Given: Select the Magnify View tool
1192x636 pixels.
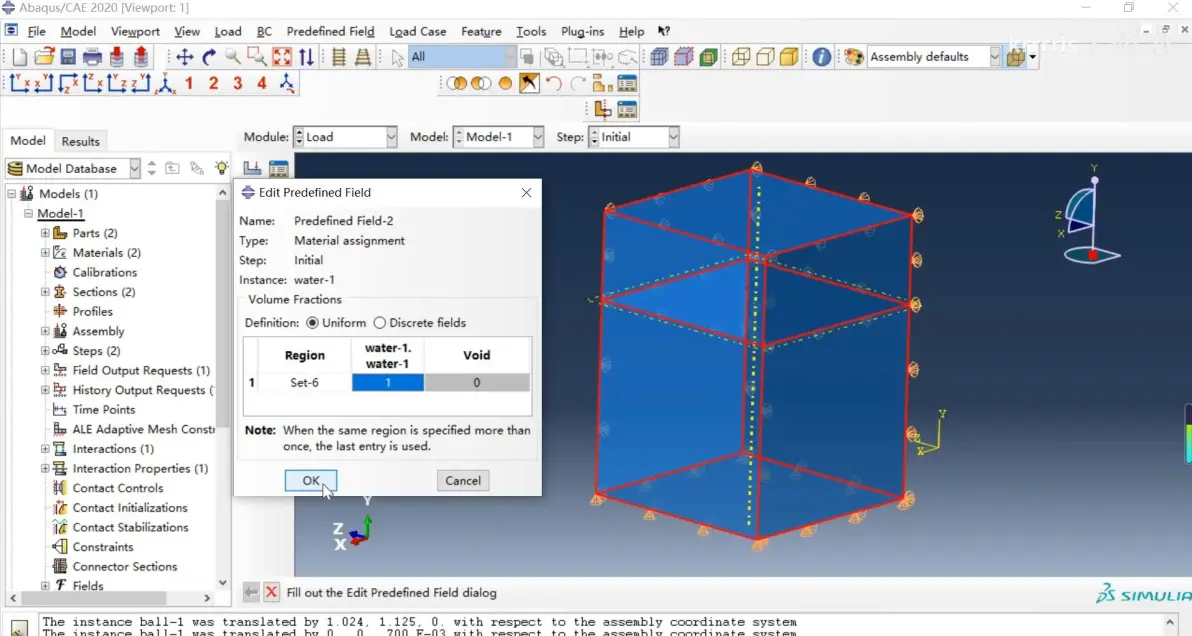Looking at the screenshot, I should [233, 57].
